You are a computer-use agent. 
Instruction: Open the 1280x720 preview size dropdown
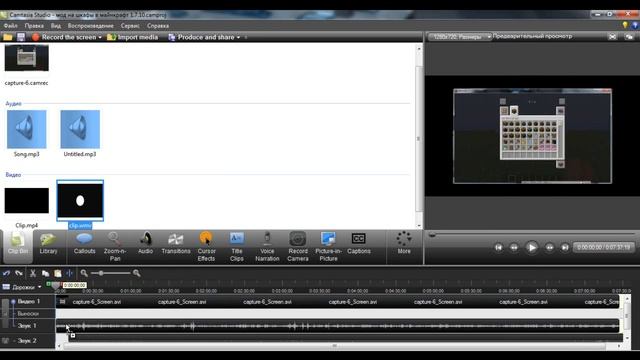tap(460, 37)
